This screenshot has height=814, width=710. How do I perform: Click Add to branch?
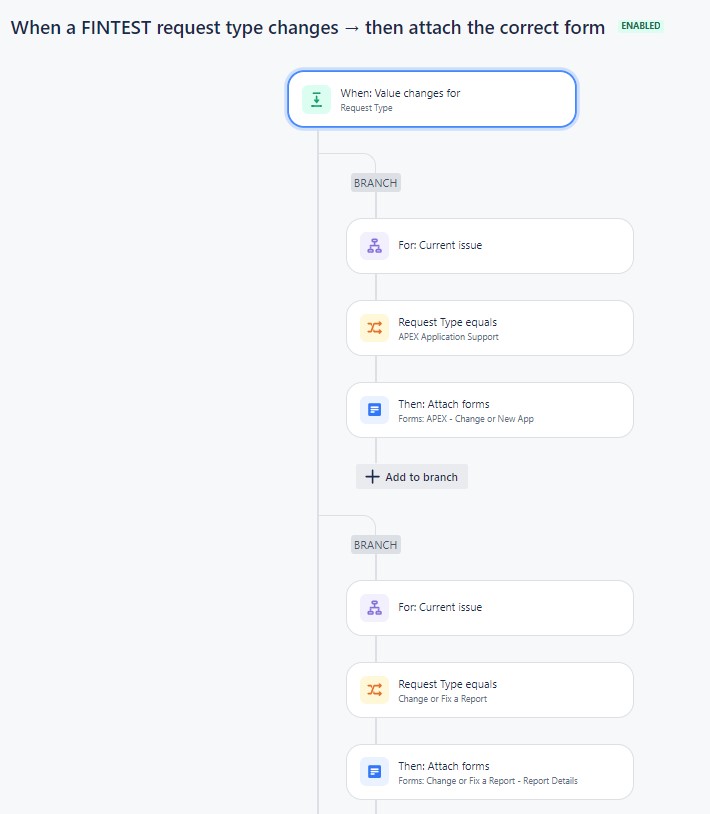(411, 477)
